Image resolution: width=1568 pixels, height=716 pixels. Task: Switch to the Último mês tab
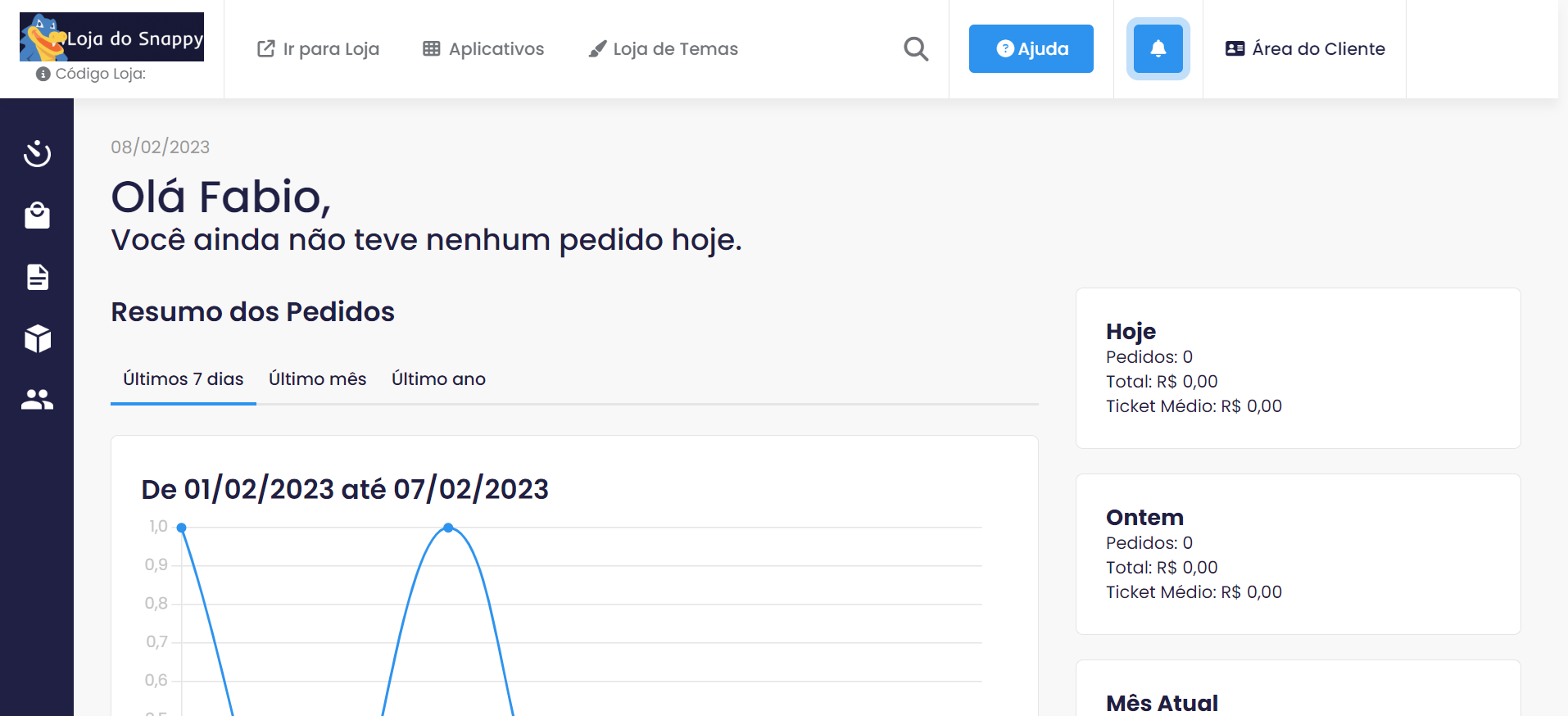pyautogui.click(x=318, y=379)
